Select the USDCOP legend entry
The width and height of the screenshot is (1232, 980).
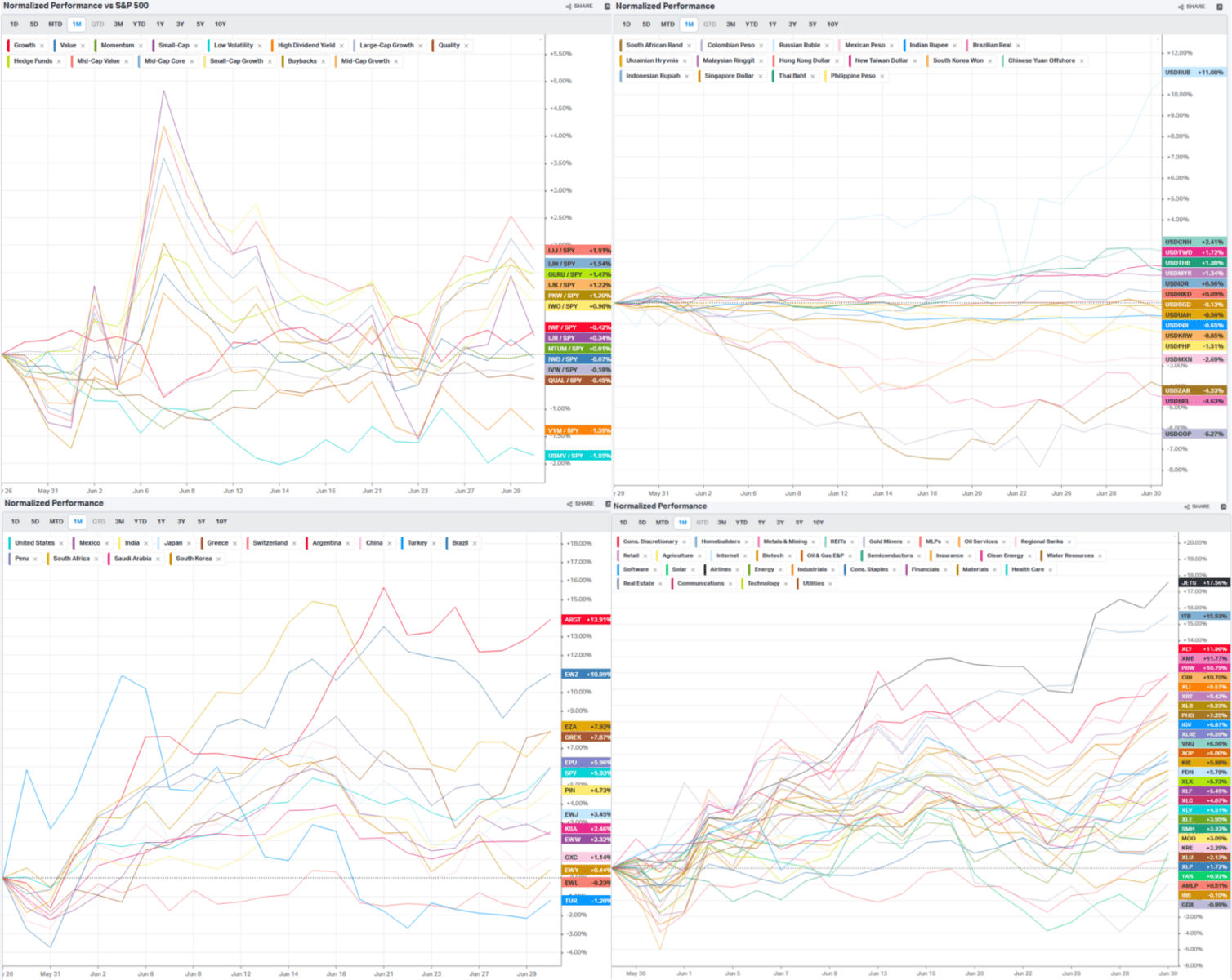pos(1194,434)
